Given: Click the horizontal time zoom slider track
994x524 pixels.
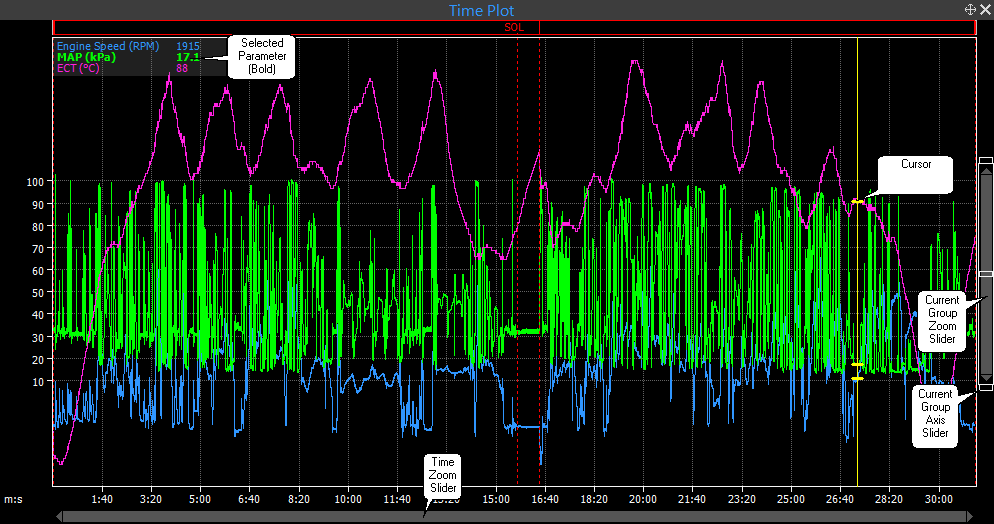Looking at the screenshot, I should point(515,517).
